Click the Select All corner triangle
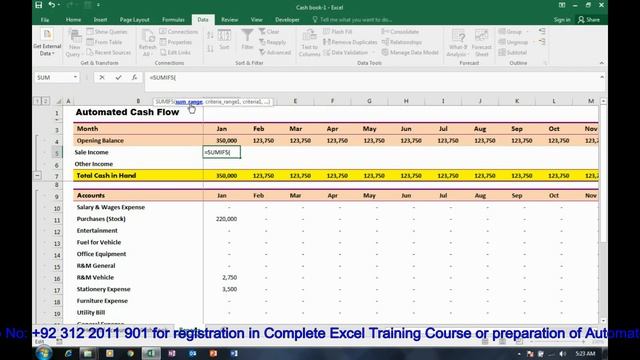 58,101
